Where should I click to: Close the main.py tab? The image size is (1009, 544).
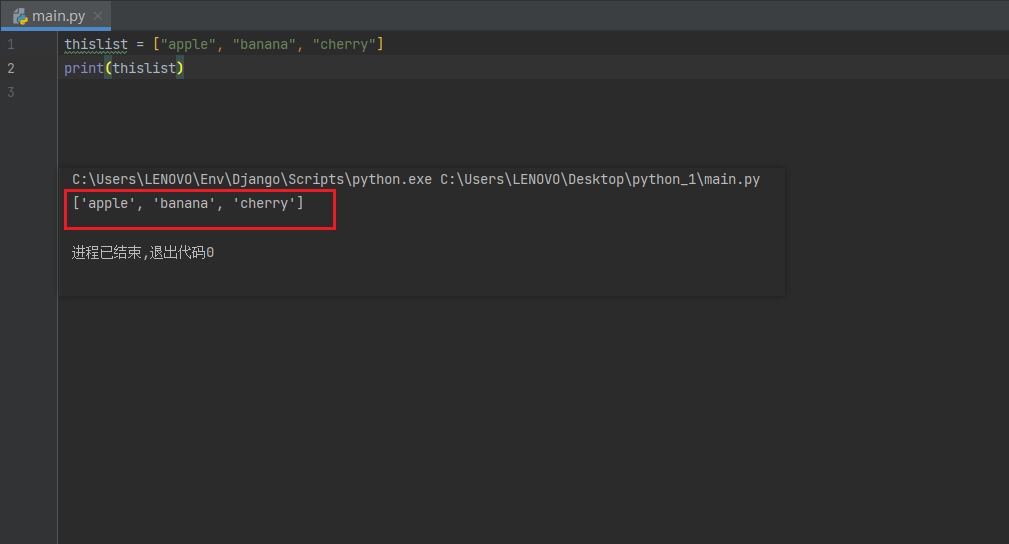click(x=98, y=16)
